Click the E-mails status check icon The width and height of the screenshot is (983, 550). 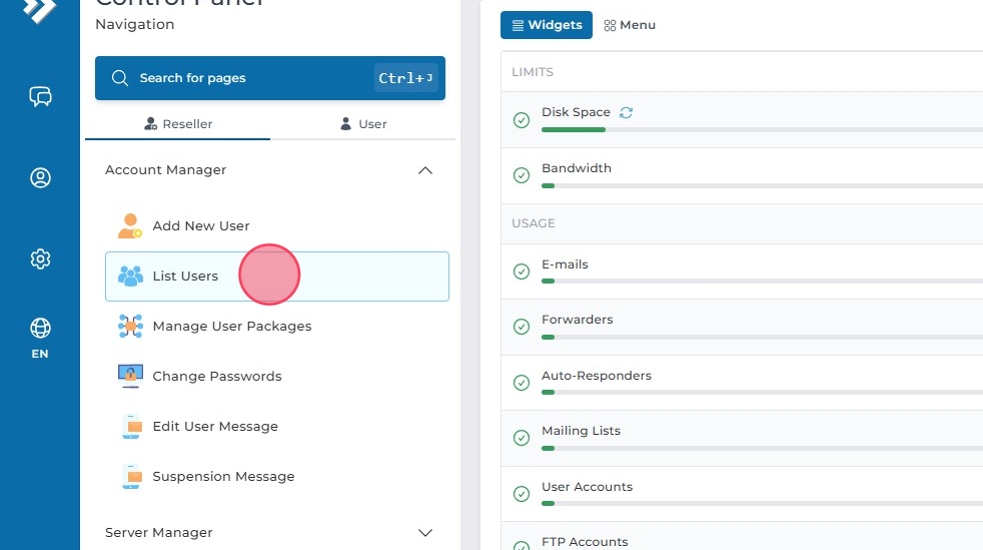tap(521, 272)
